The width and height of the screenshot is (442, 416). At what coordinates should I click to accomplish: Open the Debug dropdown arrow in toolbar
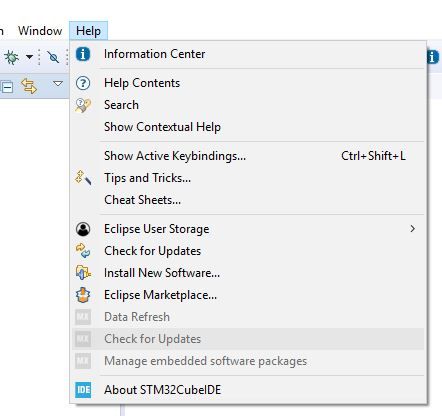[x=29, y=57]
